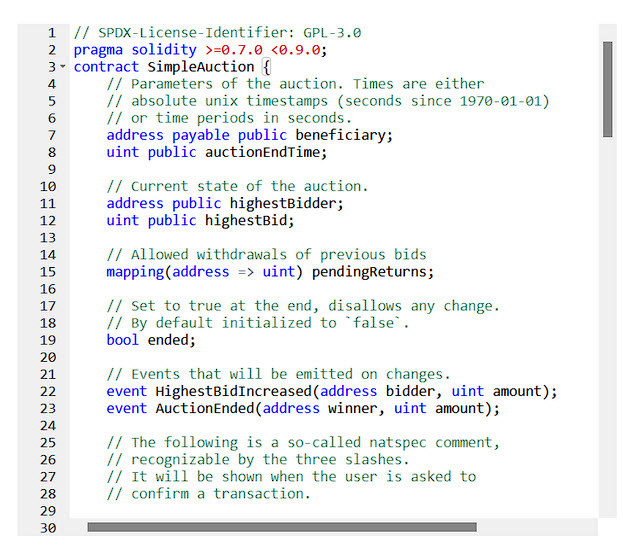Click the vertical scrollbar thumb

[x=607, y=95]
